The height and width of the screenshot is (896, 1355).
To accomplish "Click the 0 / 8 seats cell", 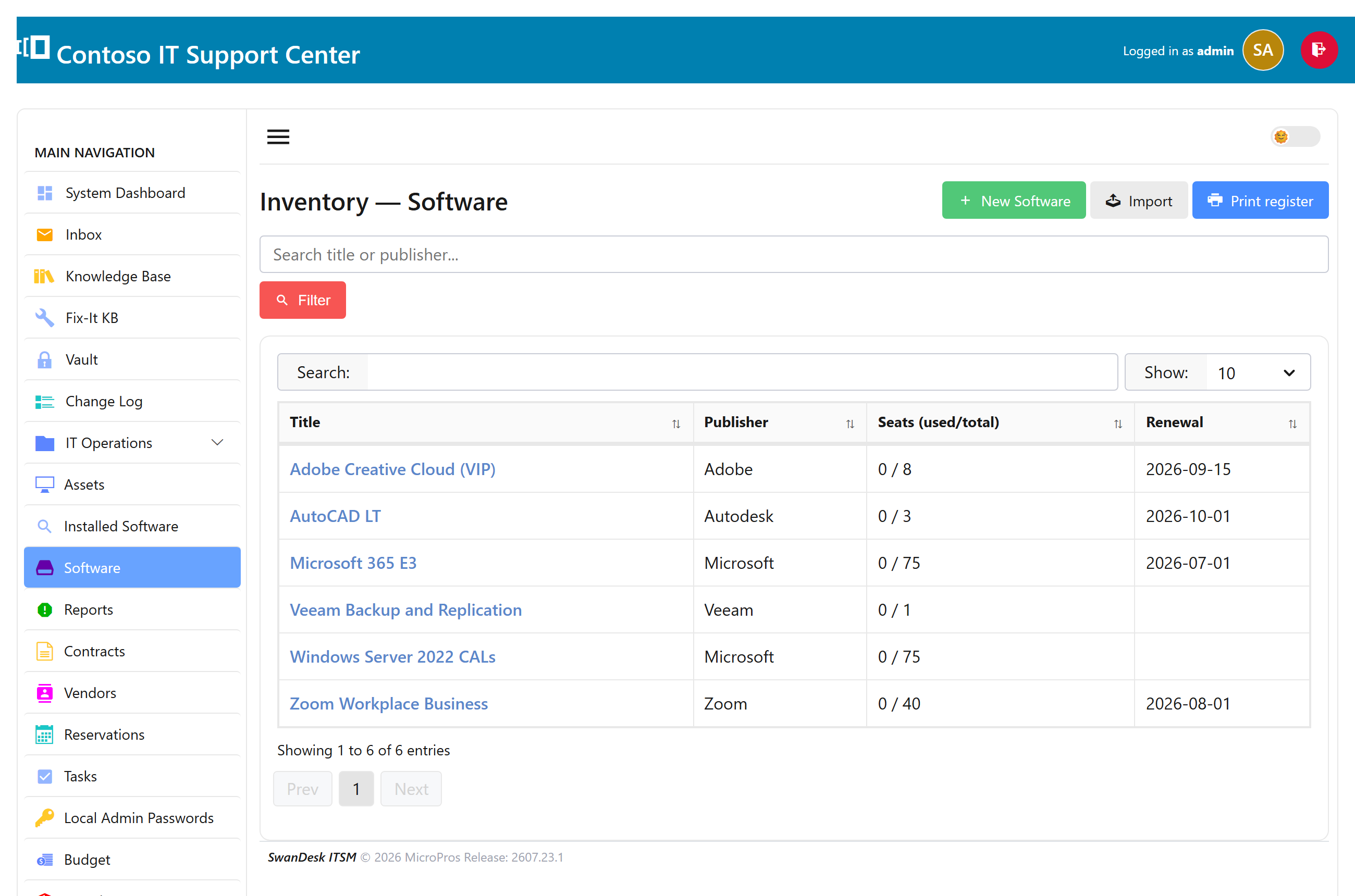I will (1001, 470).
